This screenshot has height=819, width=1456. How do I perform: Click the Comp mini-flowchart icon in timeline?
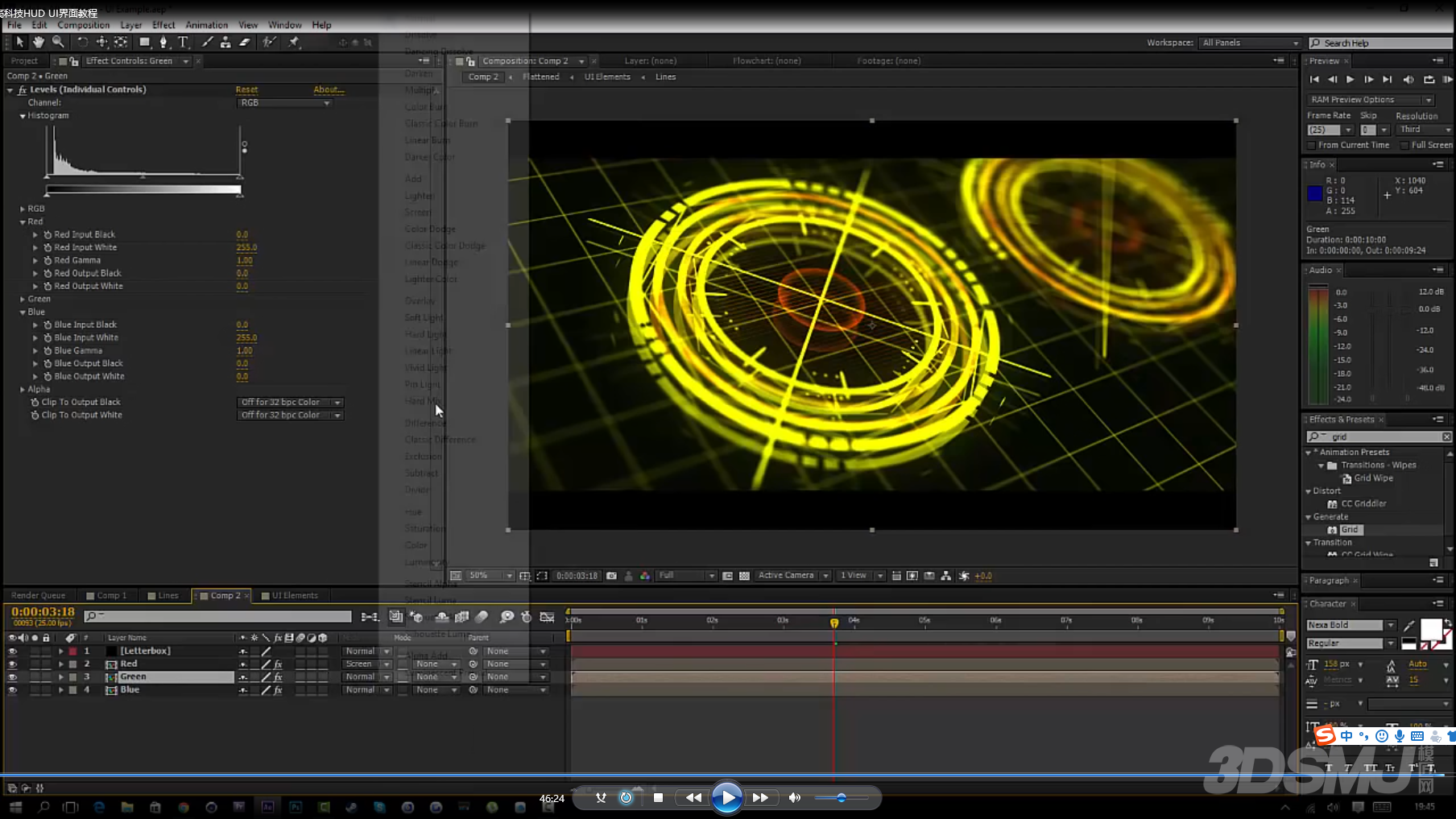370,617
